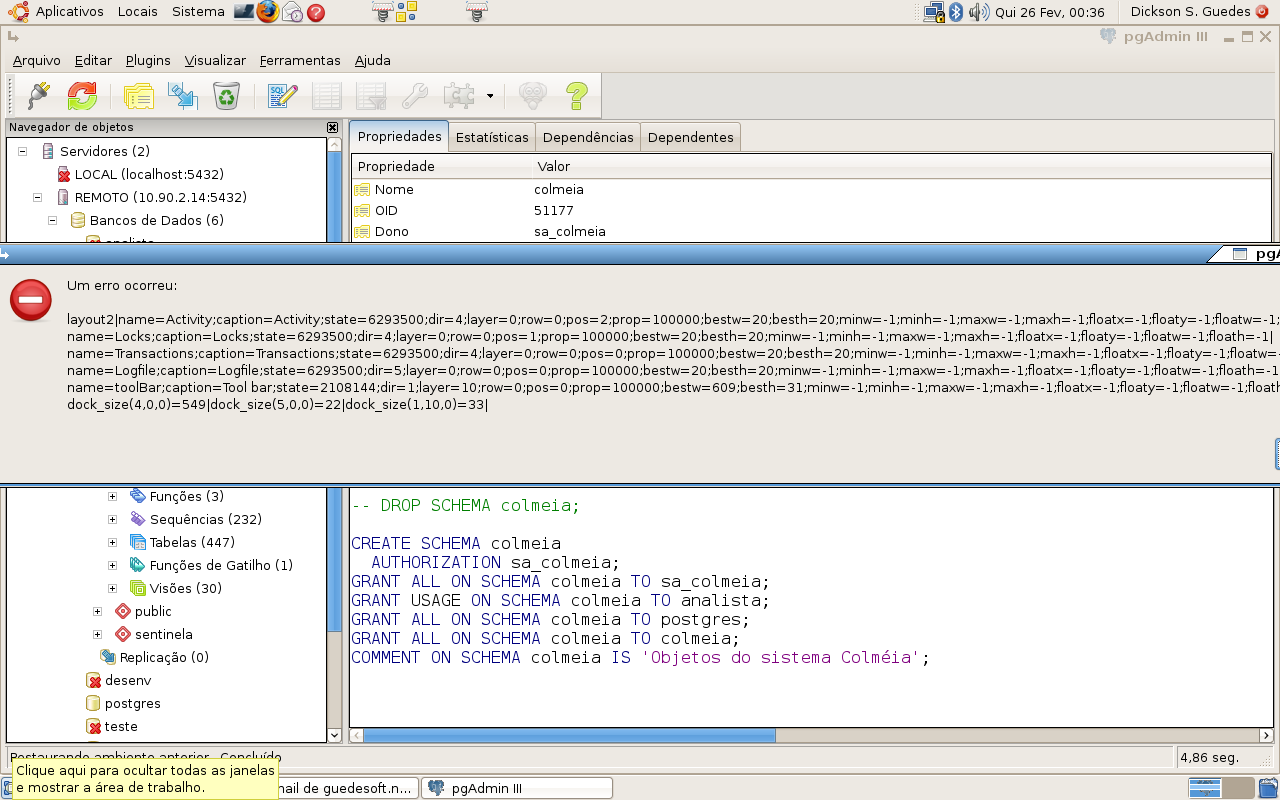Select LOCAL (localhost:5432) server
This screenshot has height=800, width=1280.
coord(148,174)
